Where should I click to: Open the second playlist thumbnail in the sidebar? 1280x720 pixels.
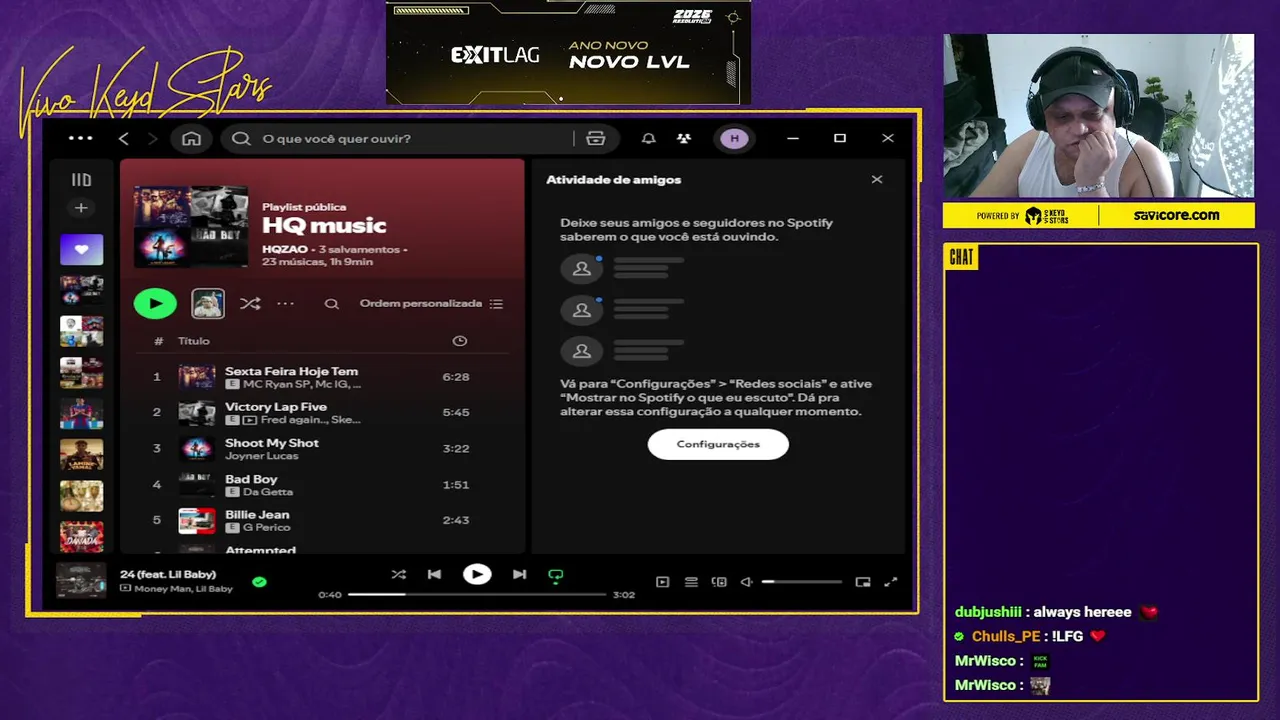(81, 290)
